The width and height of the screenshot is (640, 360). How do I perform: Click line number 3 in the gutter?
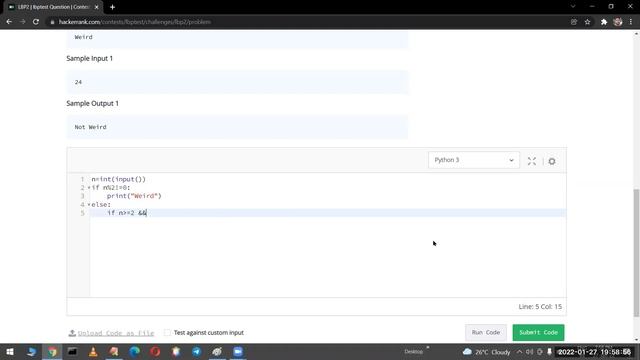click(82, 196)
